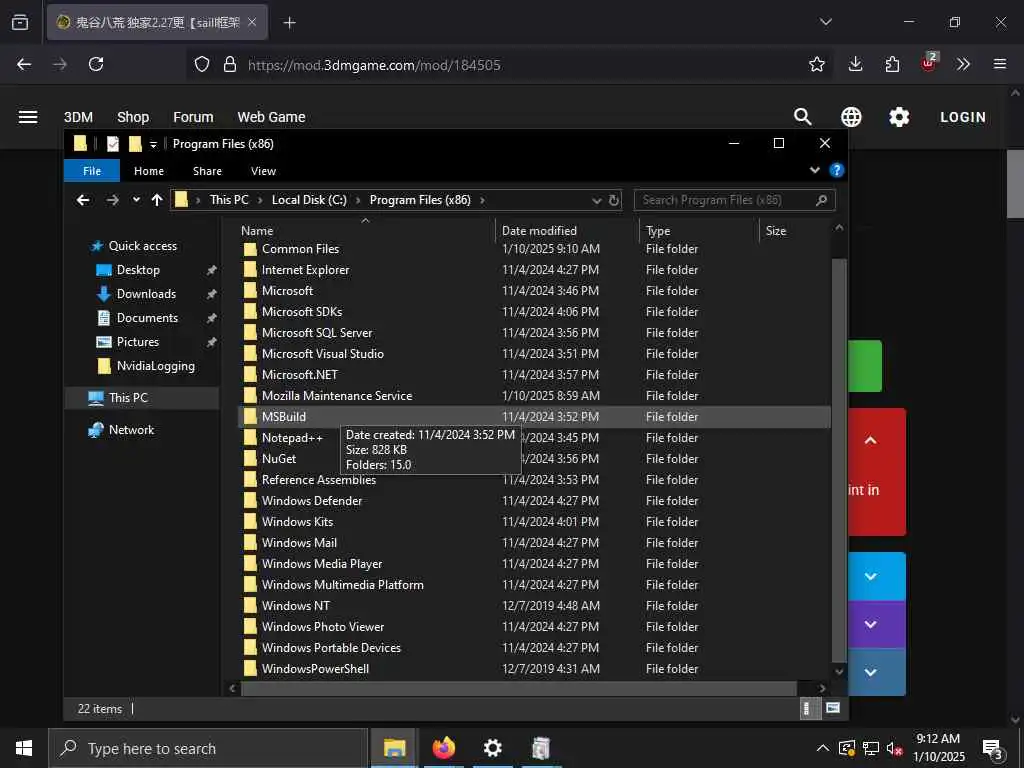Select Network in navigation pane
Screen dimensions: 1024x768
131,430
